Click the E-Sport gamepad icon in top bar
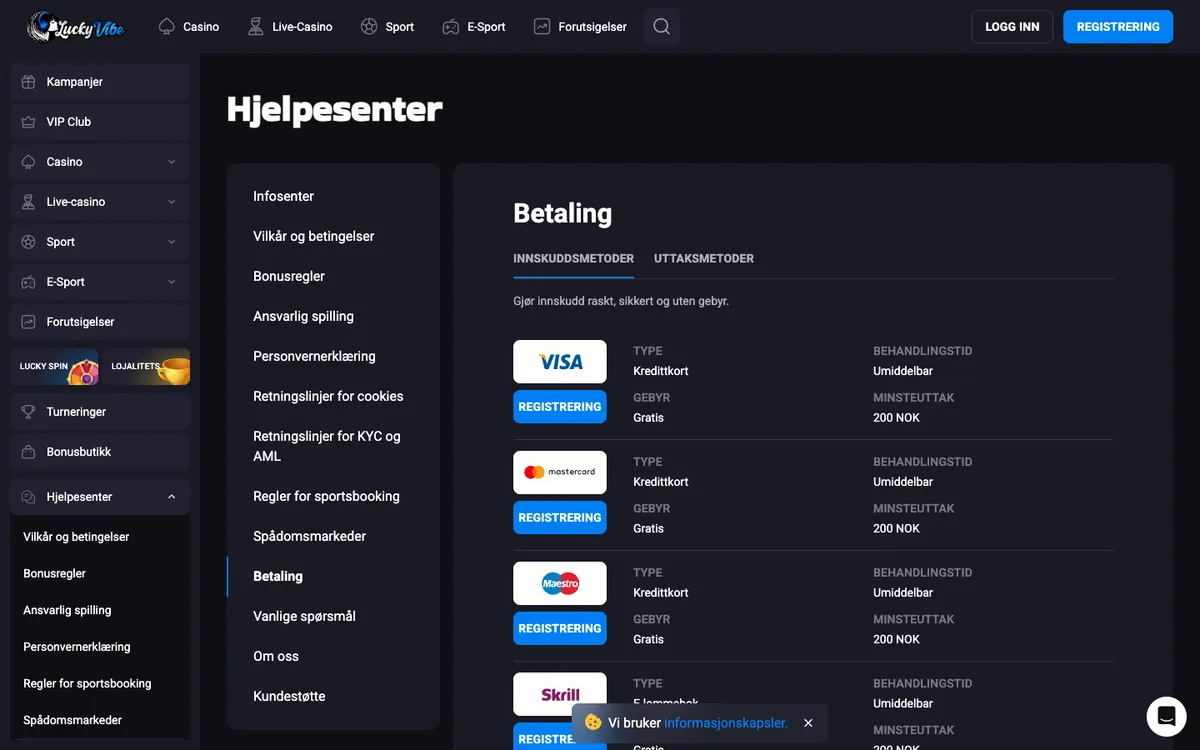This screenshot has width=1200, height=750. click(x=451, y=27)
